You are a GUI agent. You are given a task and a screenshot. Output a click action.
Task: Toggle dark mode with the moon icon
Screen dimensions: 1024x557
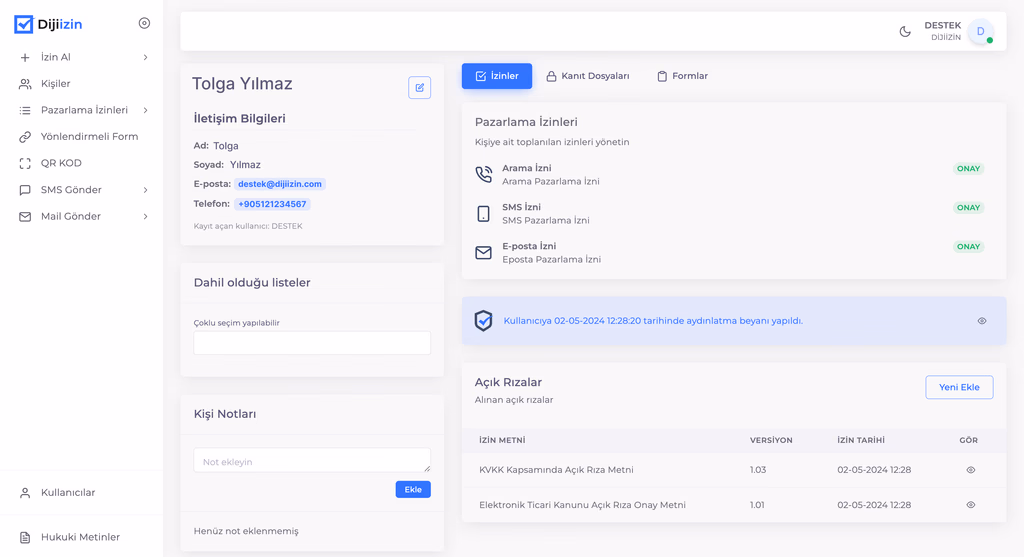(905, 32)
